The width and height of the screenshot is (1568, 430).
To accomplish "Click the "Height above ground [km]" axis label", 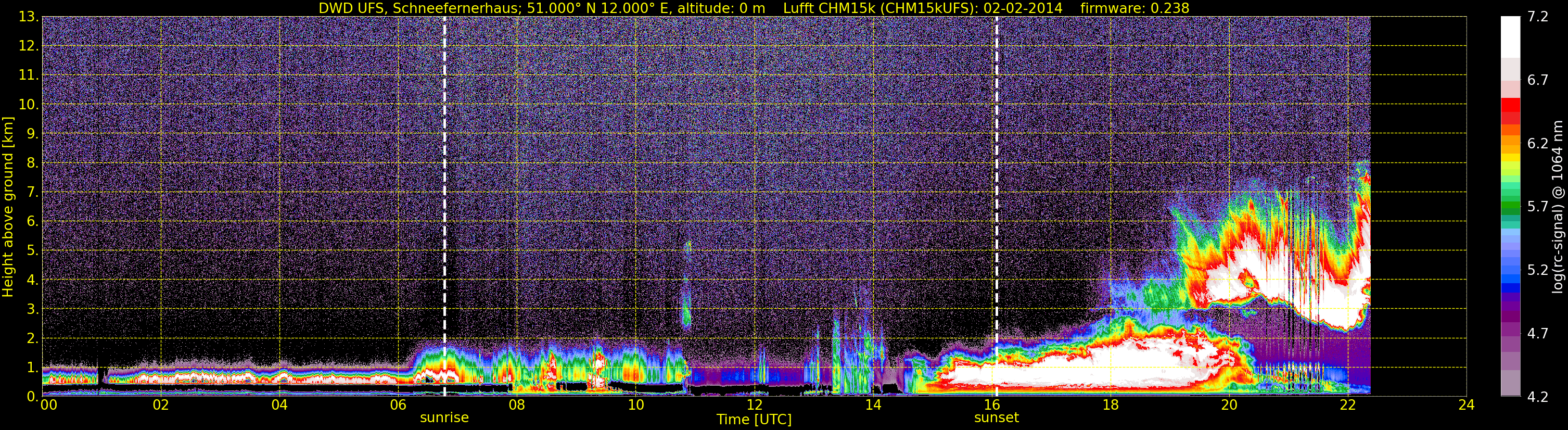I will click(8, 207).
